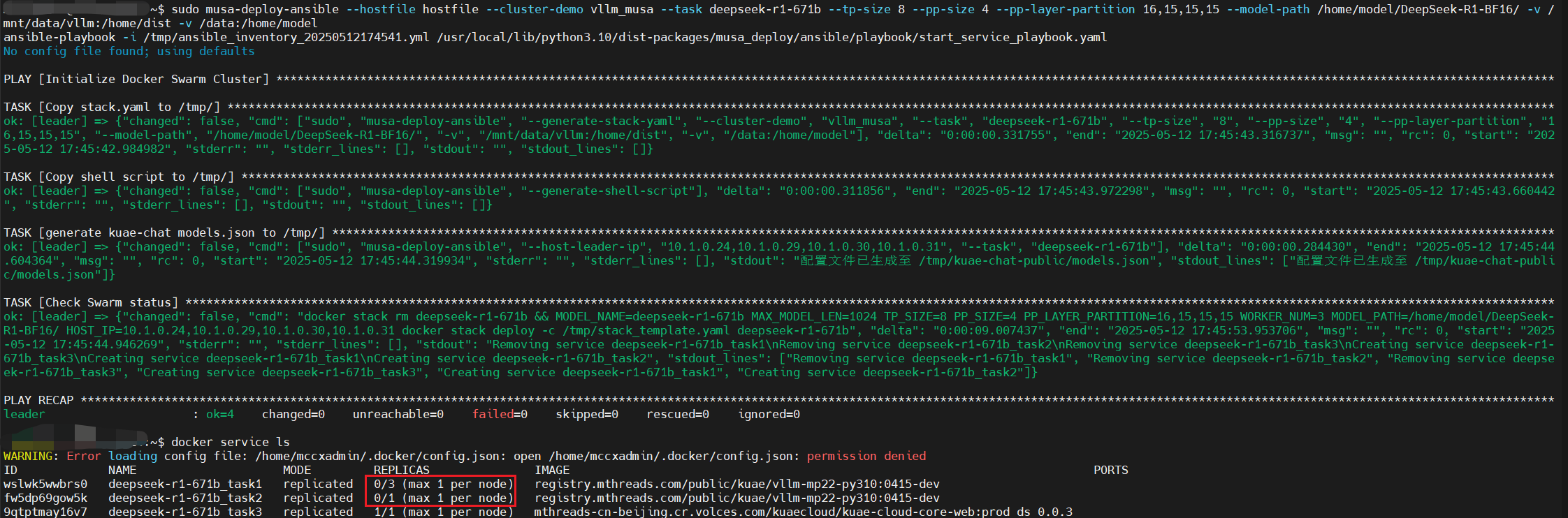Click "replicated" mode in the task1 row
The width and height of the screenshot is (1568, 518).
[318, 484]
